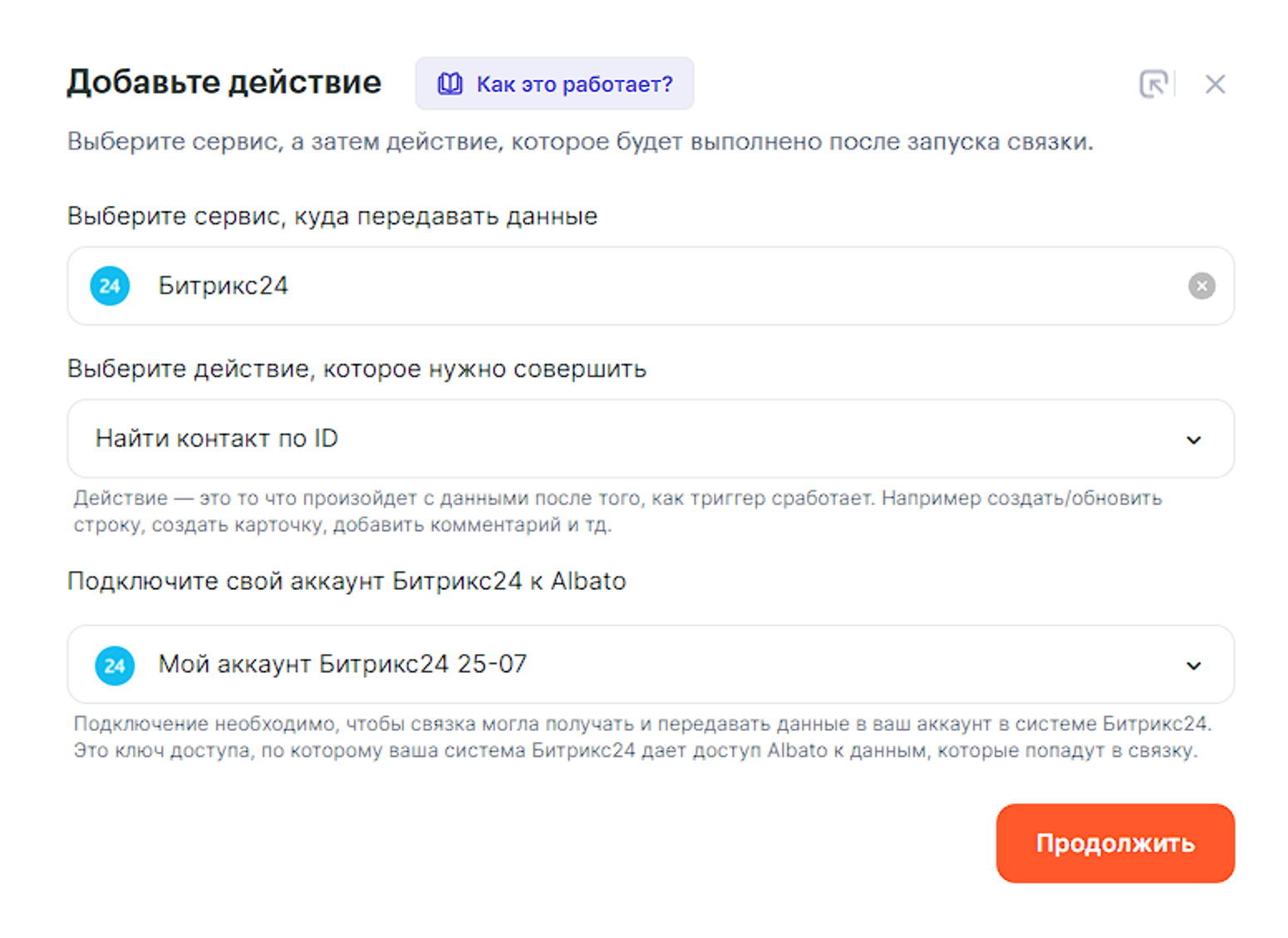Click the collapse dialog arrow icon
Image resolution: width=1288 pixels, height=938 pixels.
point(1153,84)
